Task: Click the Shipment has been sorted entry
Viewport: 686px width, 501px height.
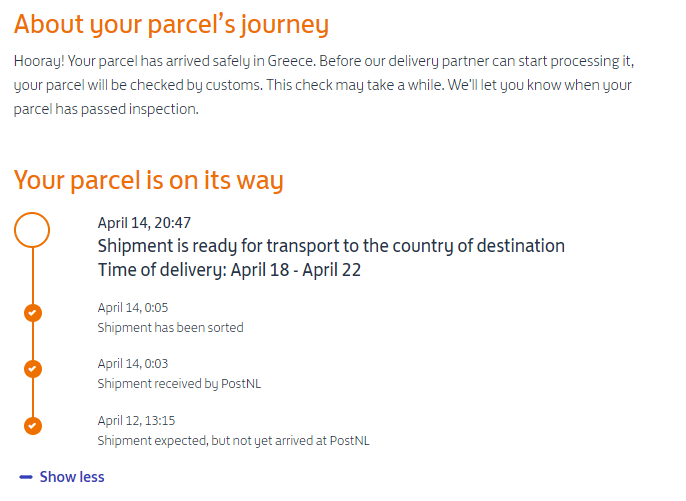Action: tap(171, 328)
